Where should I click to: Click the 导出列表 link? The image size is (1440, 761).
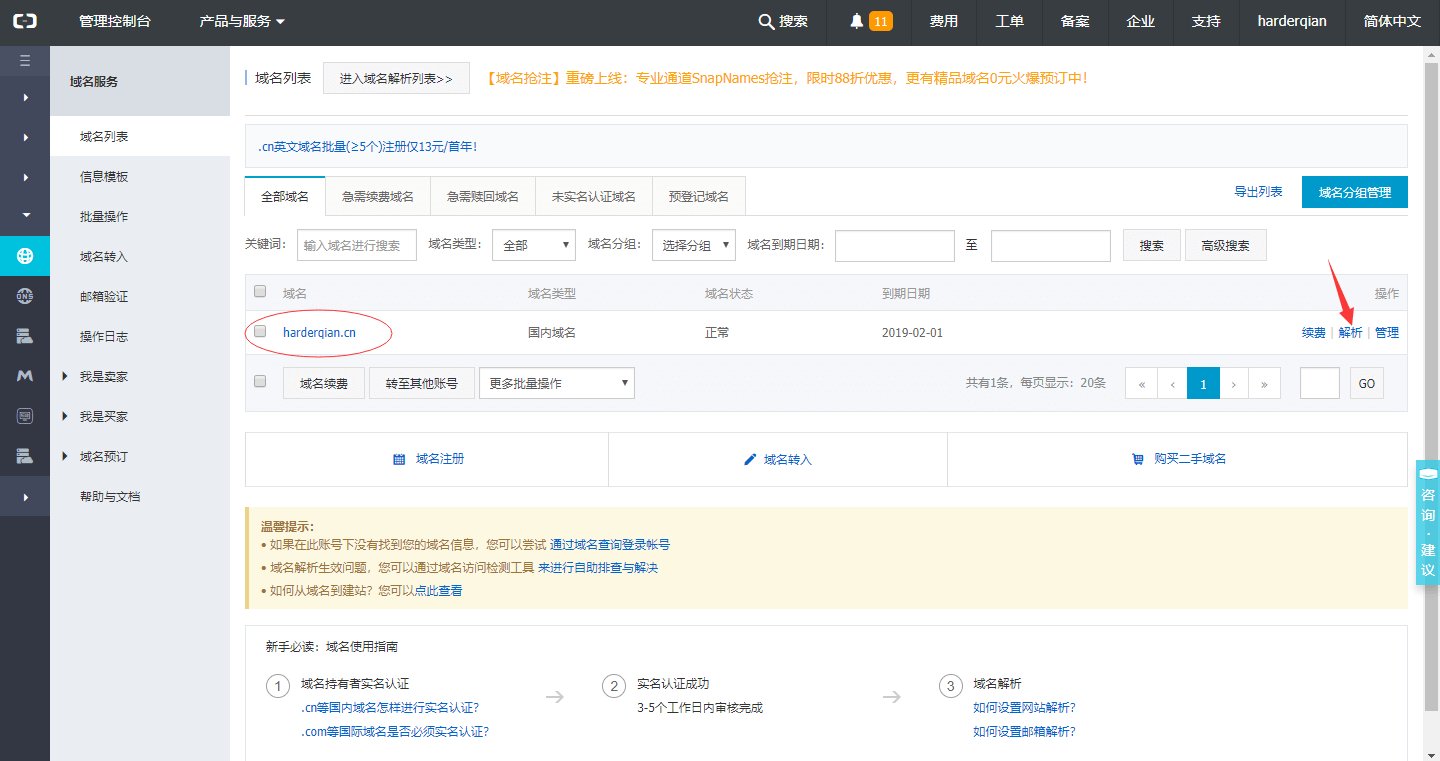1258,191
